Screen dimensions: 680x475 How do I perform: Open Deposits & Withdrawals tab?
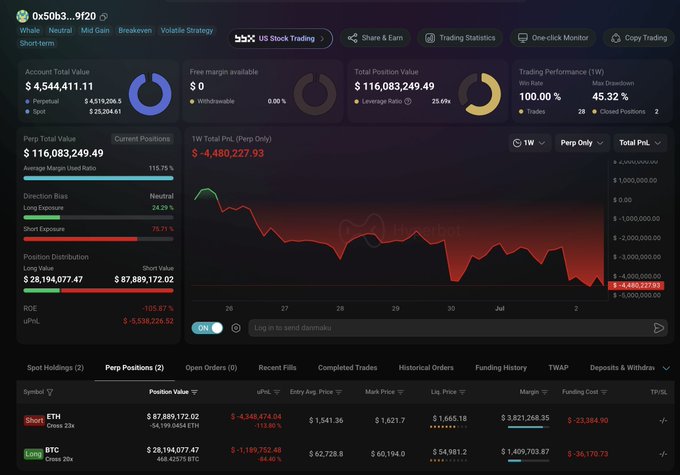(x=622, y=367)
